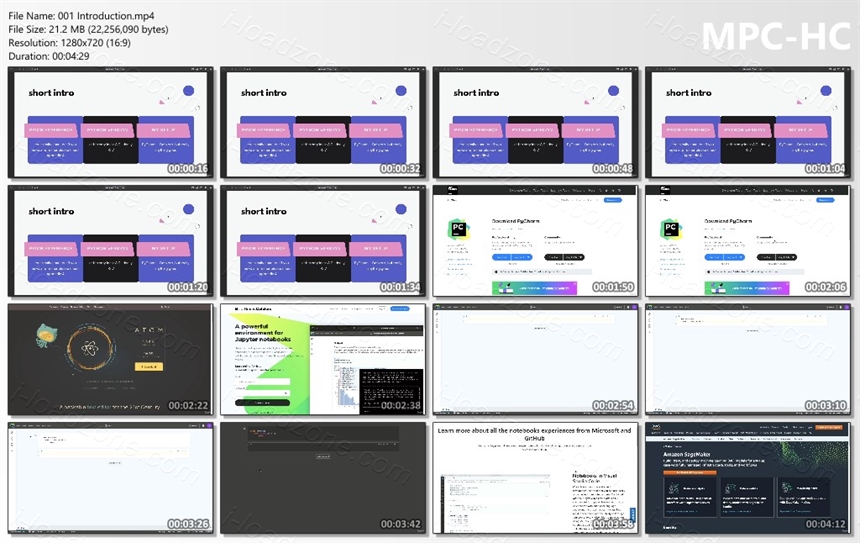Viewport: 860px width, 543px height.
Task: Open the PyCharm download frame at 00:02:06
Action: pos(748,241)
